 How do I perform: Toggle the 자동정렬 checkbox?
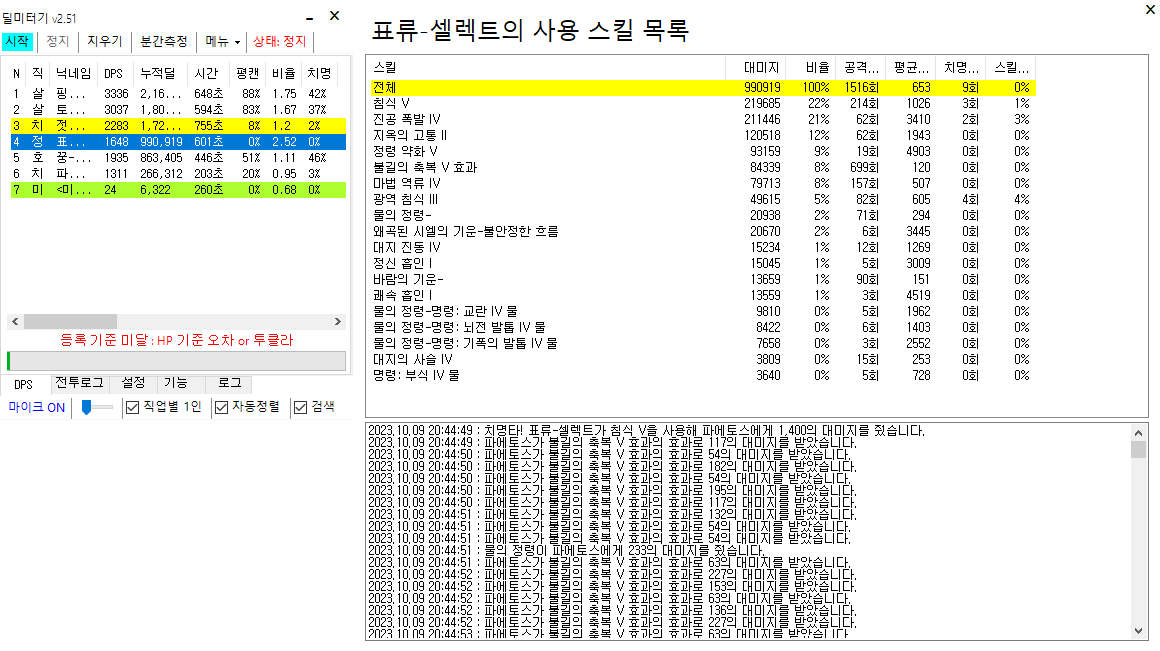[x=247, y=407]
